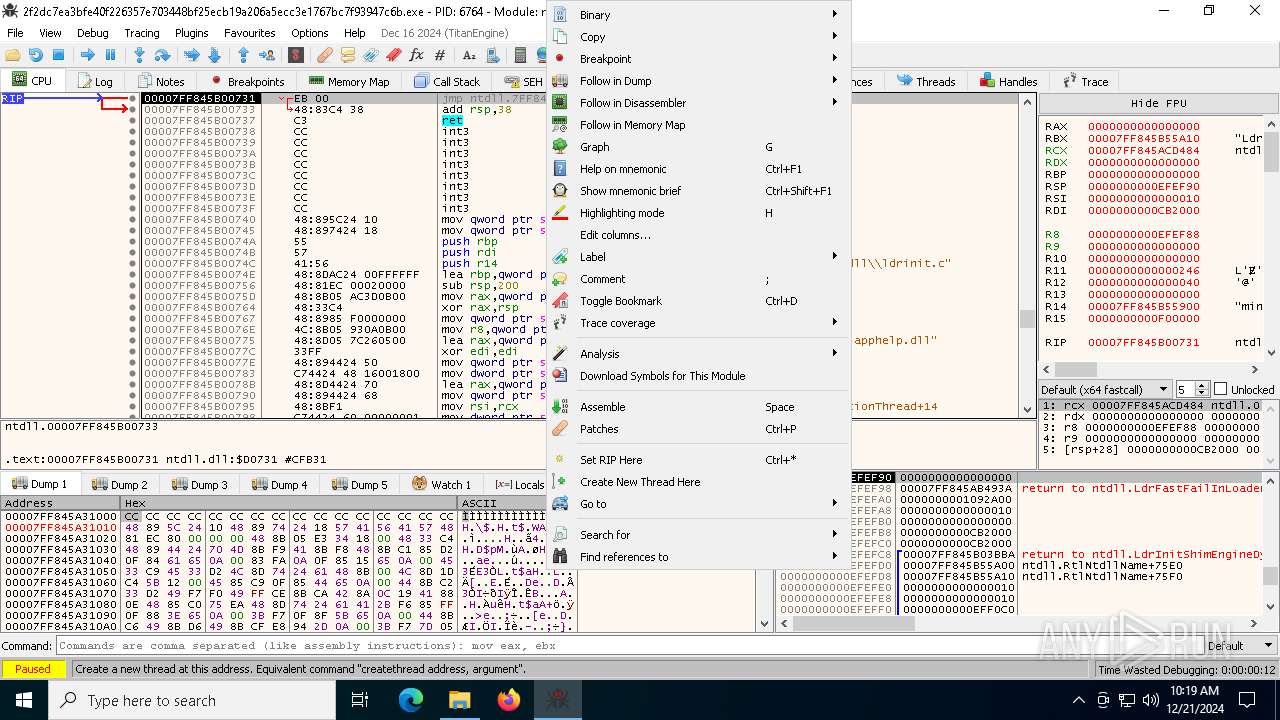Switch to the Memory Map tab

pyautogui.click(x=348, y=81)
